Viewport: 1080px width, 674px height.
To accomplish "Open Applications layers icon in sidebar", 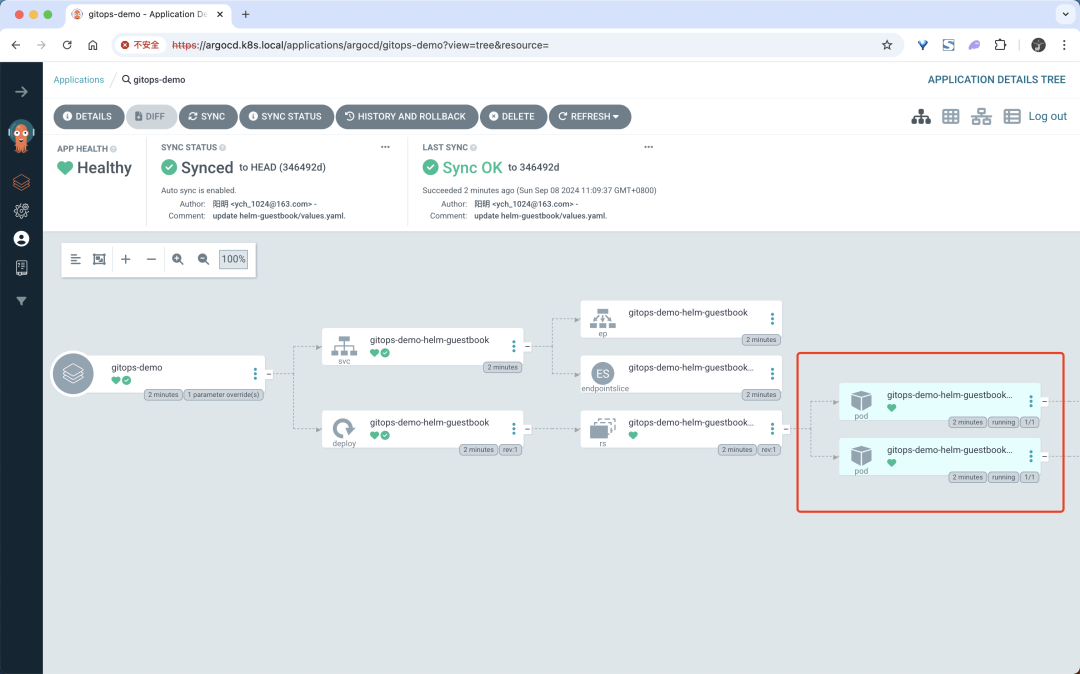I will (21, 182).
